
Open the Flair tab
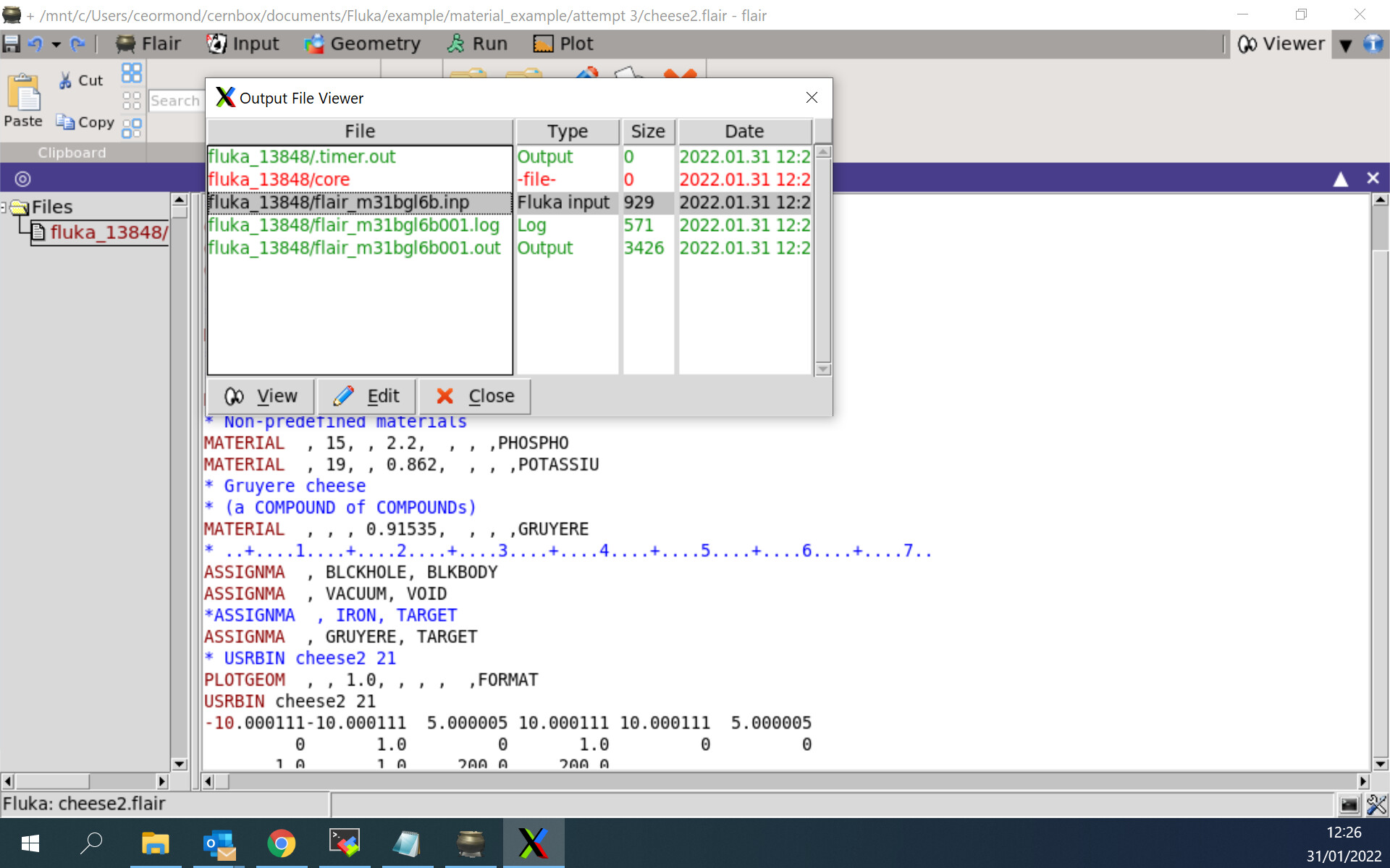coord(148,44)
